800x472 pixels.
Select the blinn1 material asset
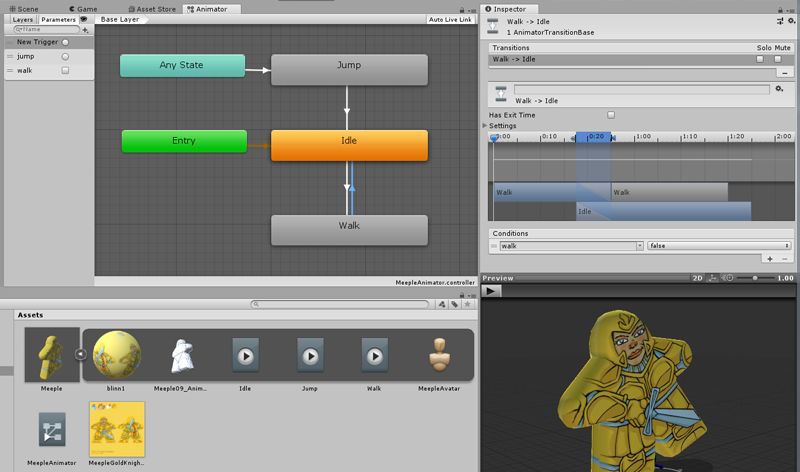pos(117,355)
